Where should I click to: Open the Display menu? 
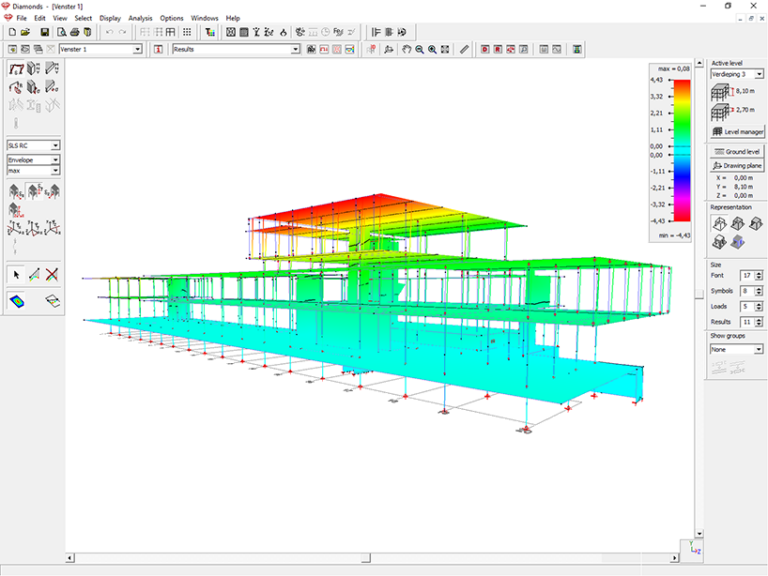110,18
